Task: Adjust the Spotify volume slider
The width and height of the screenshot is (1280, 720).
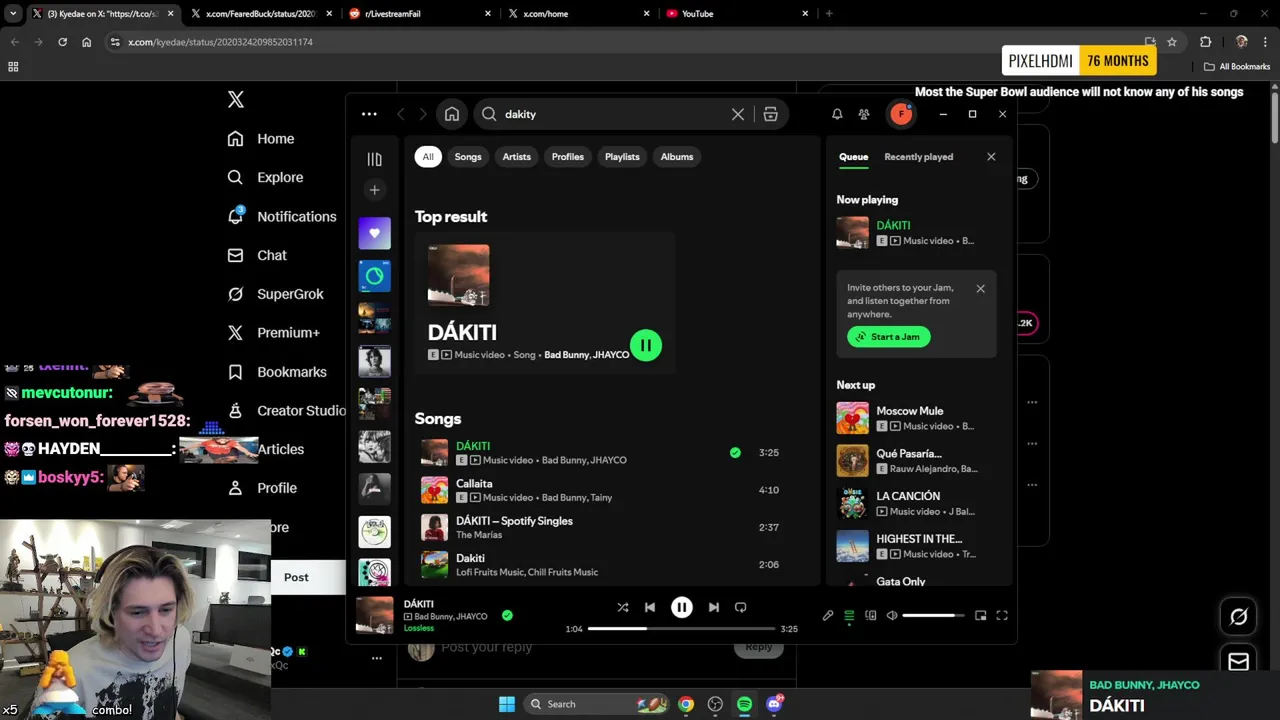Action: 934,616
